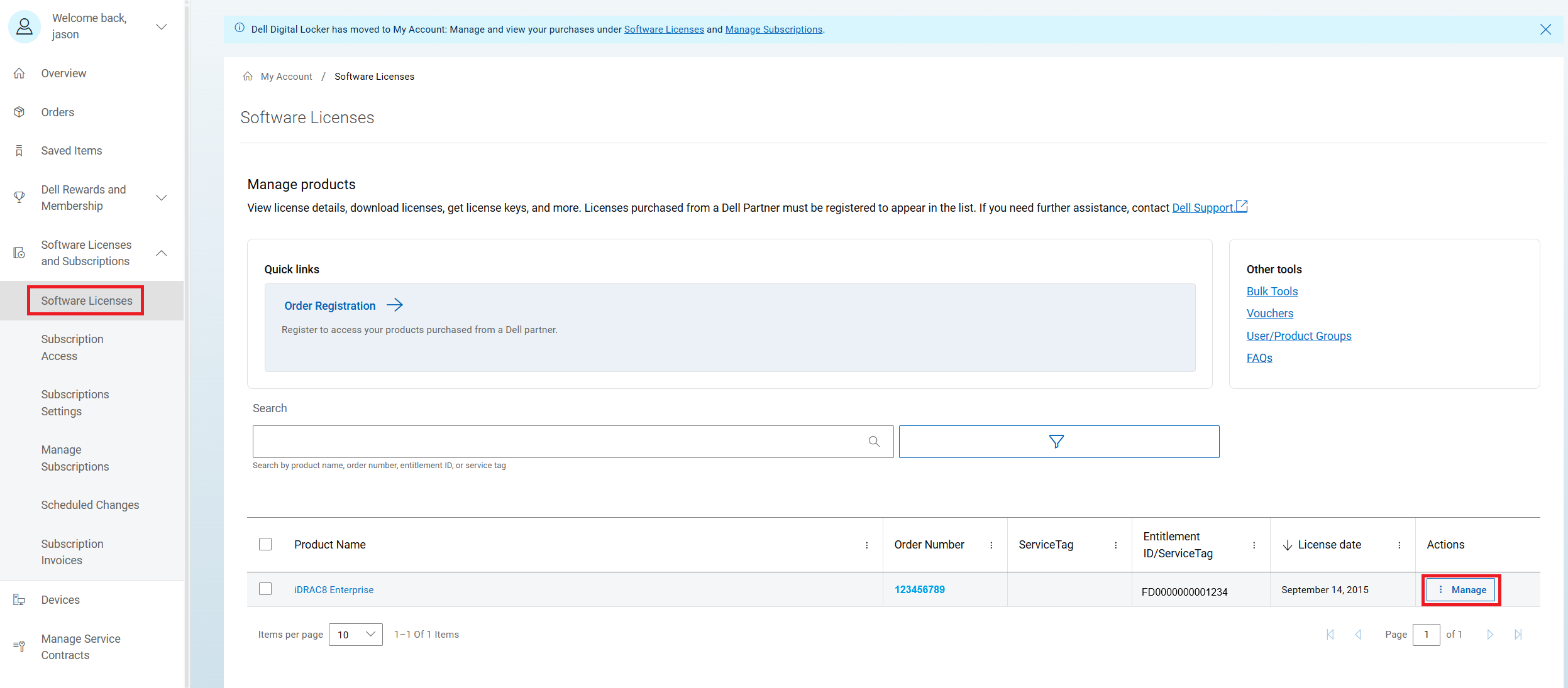Check the select-all checkbox in table header

[x=265, y=544]
